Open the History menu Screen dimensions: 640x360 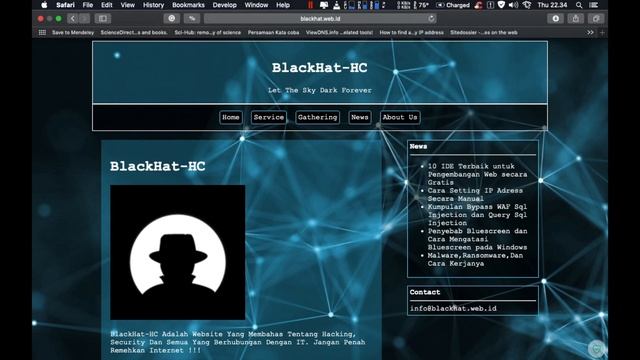[x=153, y=5]
